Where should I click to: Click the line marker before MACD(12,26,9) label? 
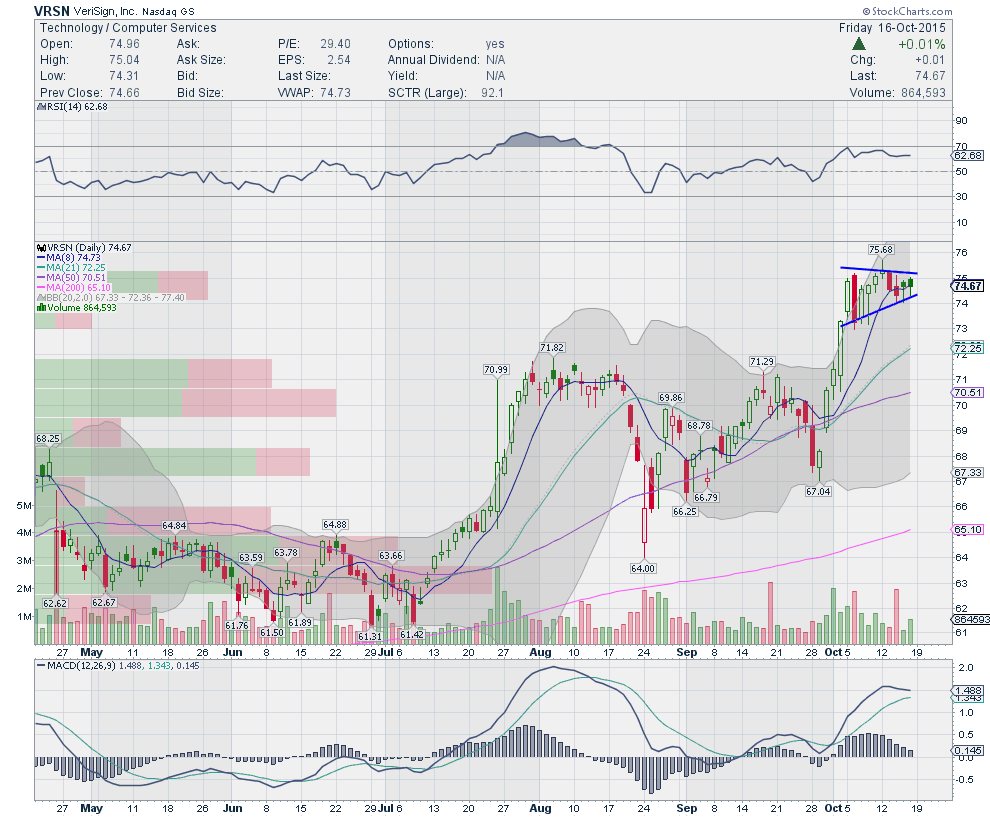pos(41,665)
